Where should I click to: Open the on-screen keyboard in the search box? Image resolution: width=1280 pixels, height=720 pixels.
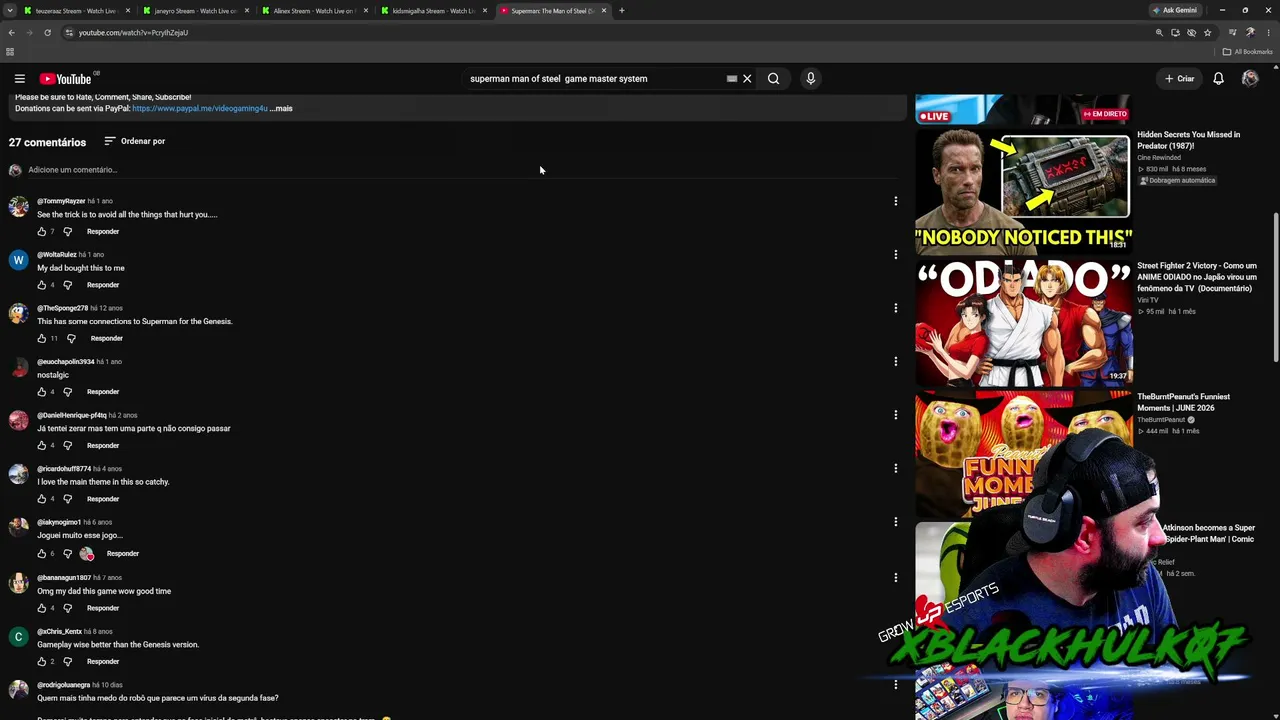pyautogui.click(x=732, y=79)
